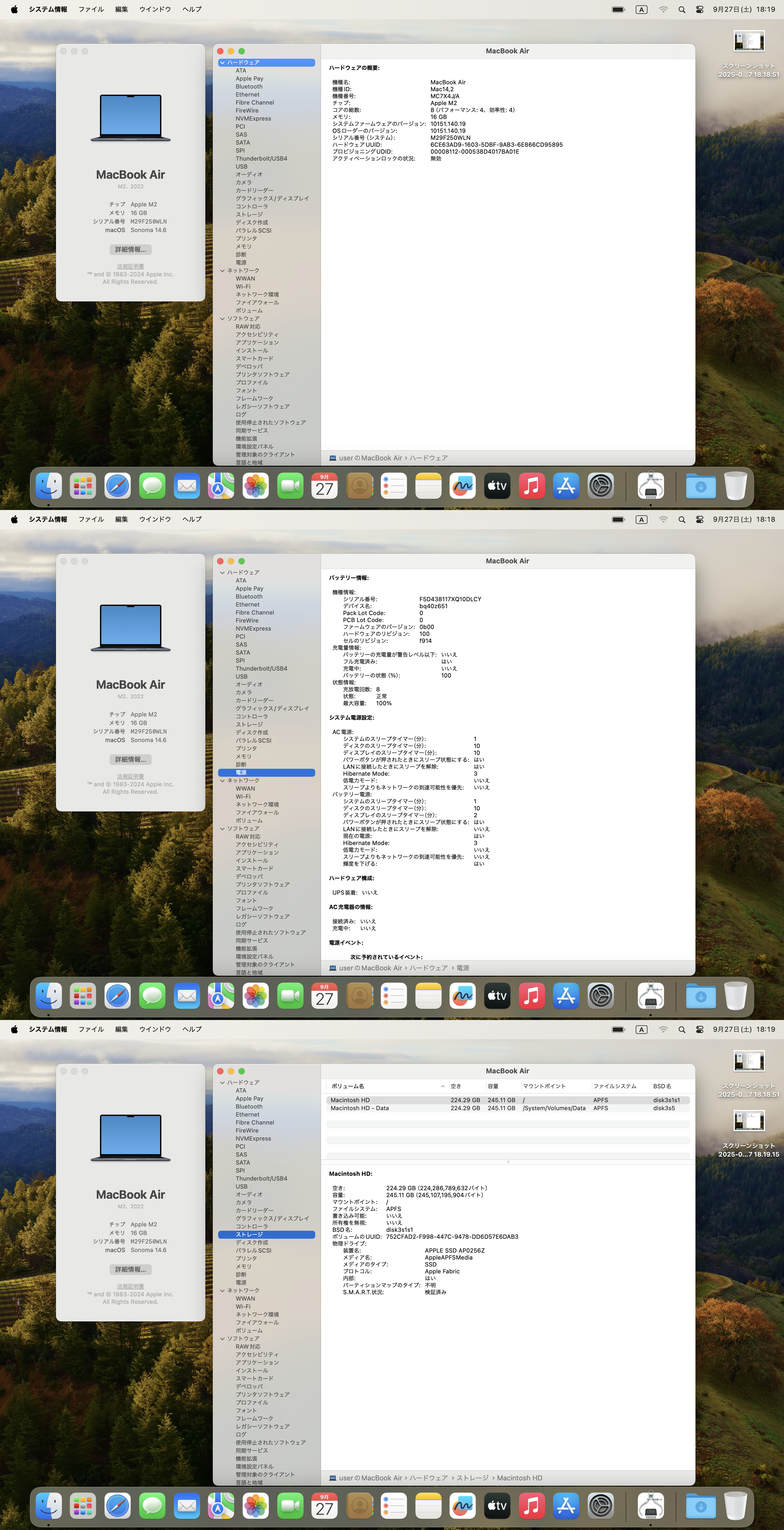Sort volumes by ボリューム名 column header
This screenshot has height=1530, width=784.
(x=348, y=1086)
